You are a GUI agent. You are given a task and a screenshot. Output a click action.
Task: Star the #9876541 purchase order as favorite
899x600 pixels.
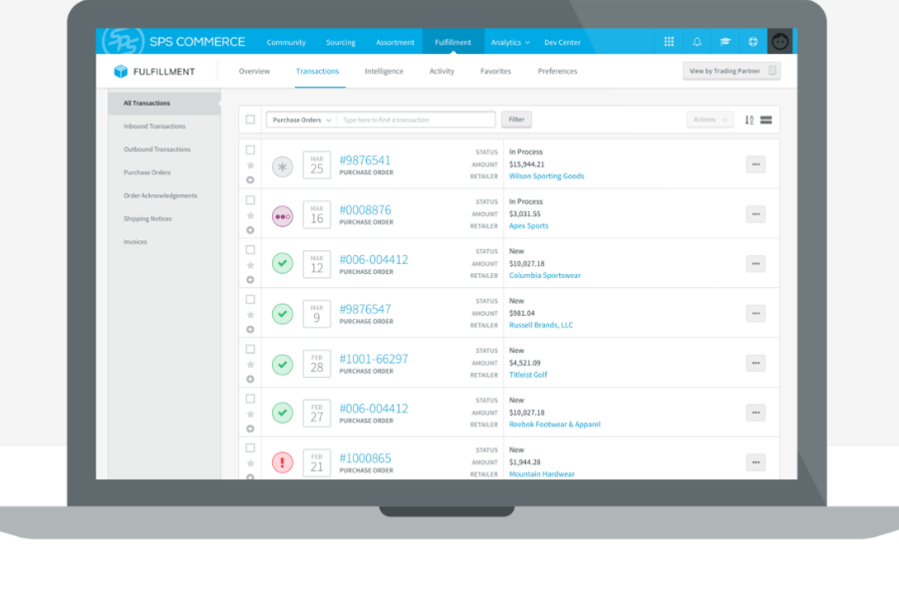pyautogui.click(x=250, y=166)
